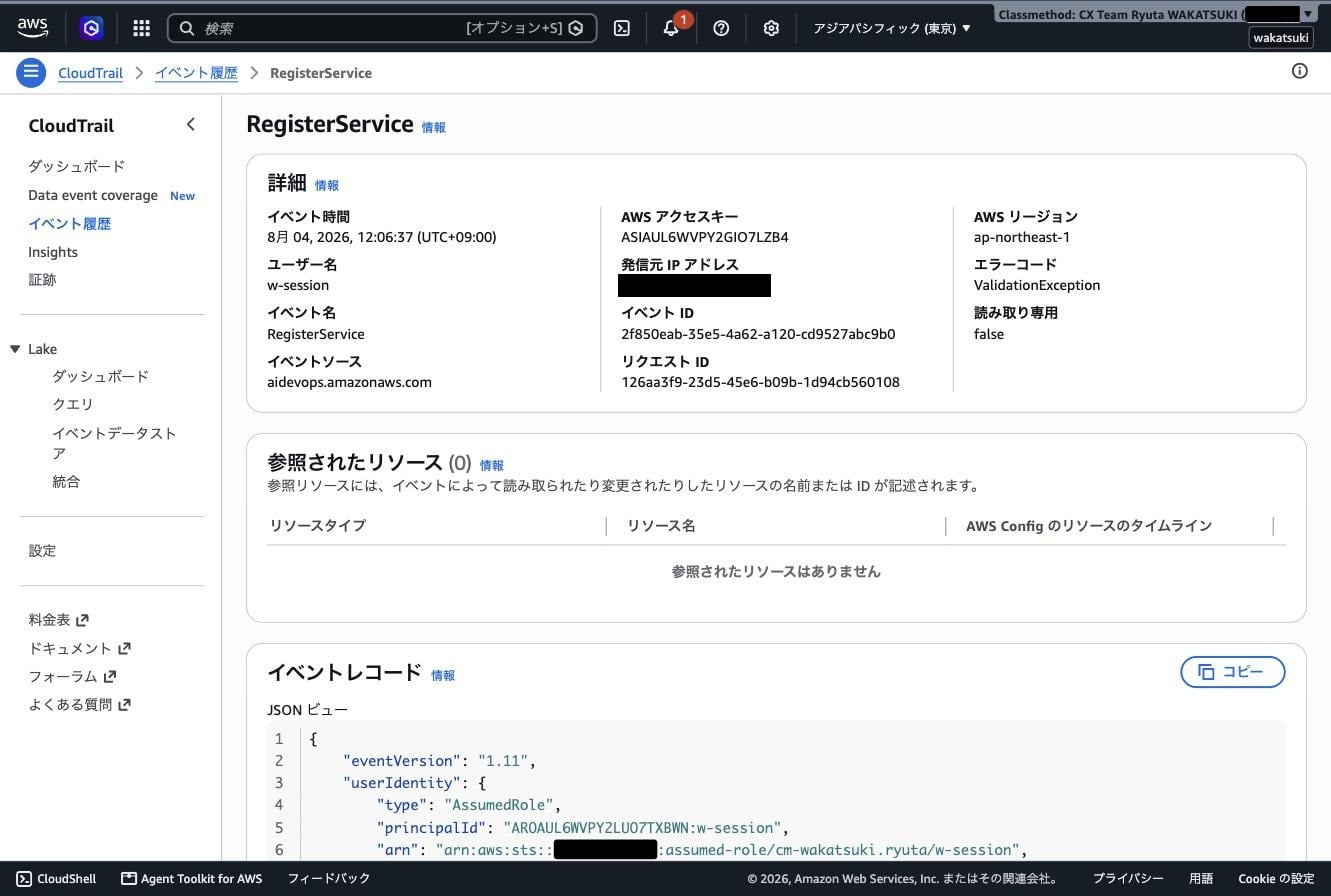Click in the 検索 search field
Image resolution: width=1331 pixels, height=896 pixels.
[x=382, y=28]
